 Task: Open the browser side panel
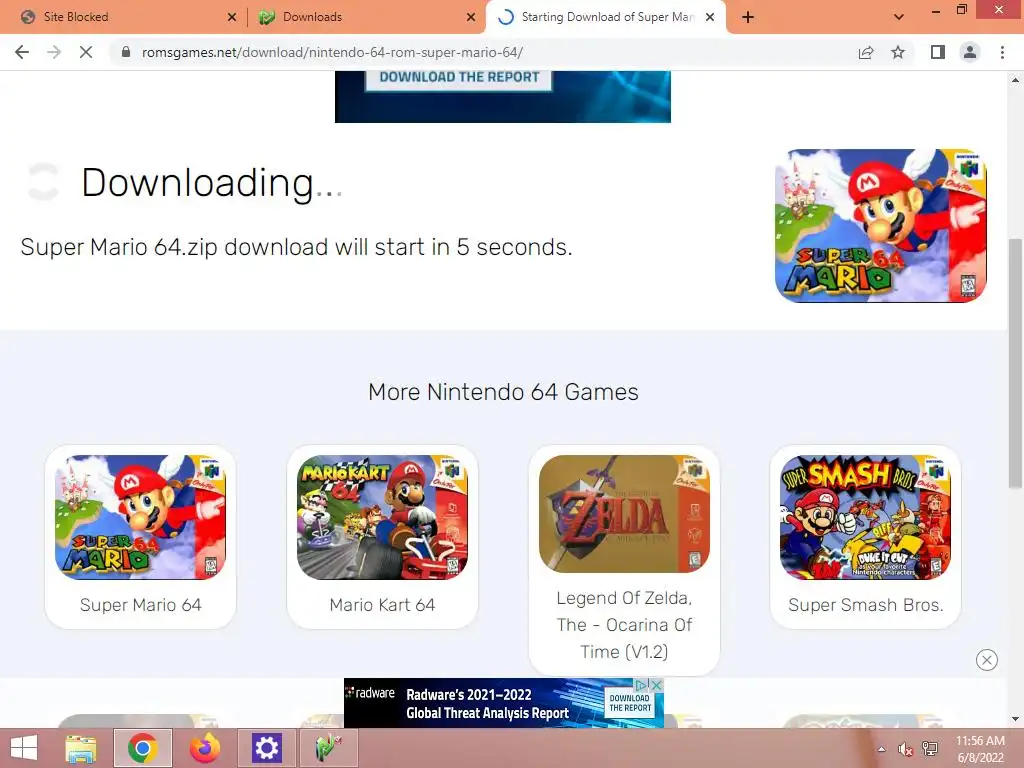click(x=938, y=52)
